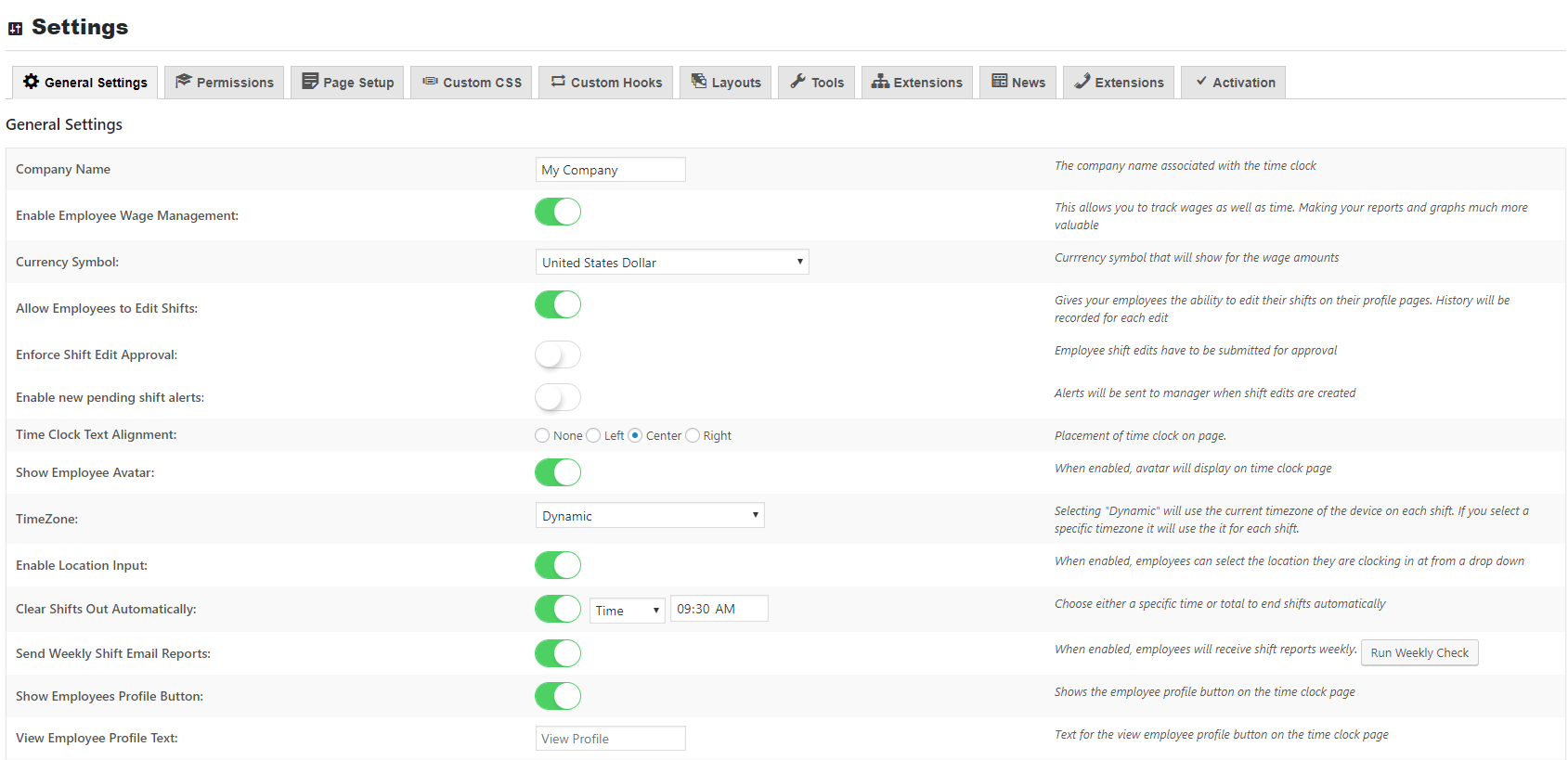Click the sitemap icon on Extensions tab
Image resolution: width=1568 pixels, height=760 pixels.
click(x=880, y=82)
